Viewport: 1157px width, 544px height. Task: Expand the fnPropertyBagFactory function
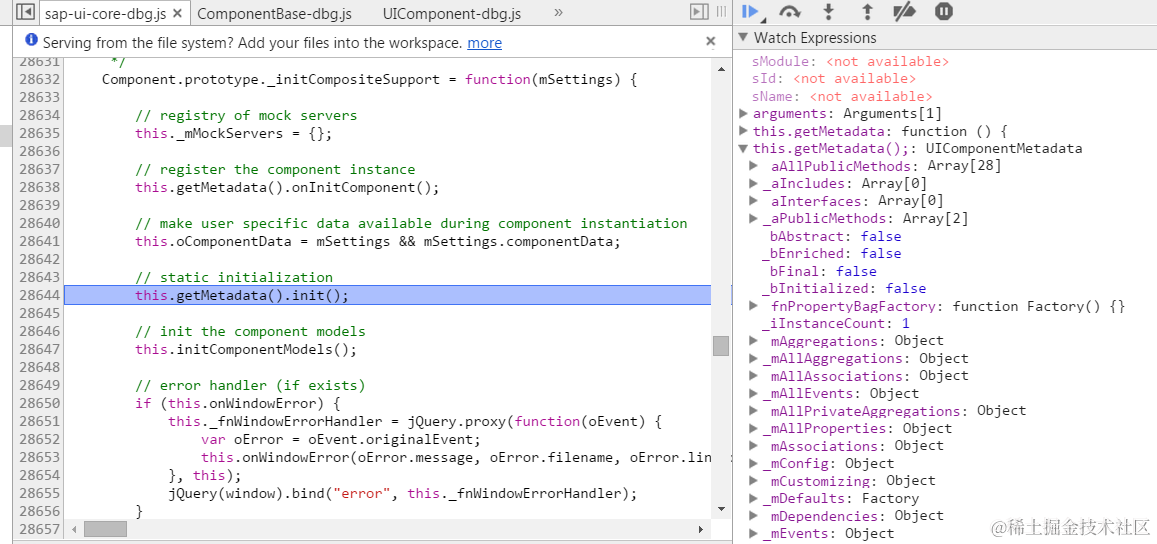coord(753,306)
